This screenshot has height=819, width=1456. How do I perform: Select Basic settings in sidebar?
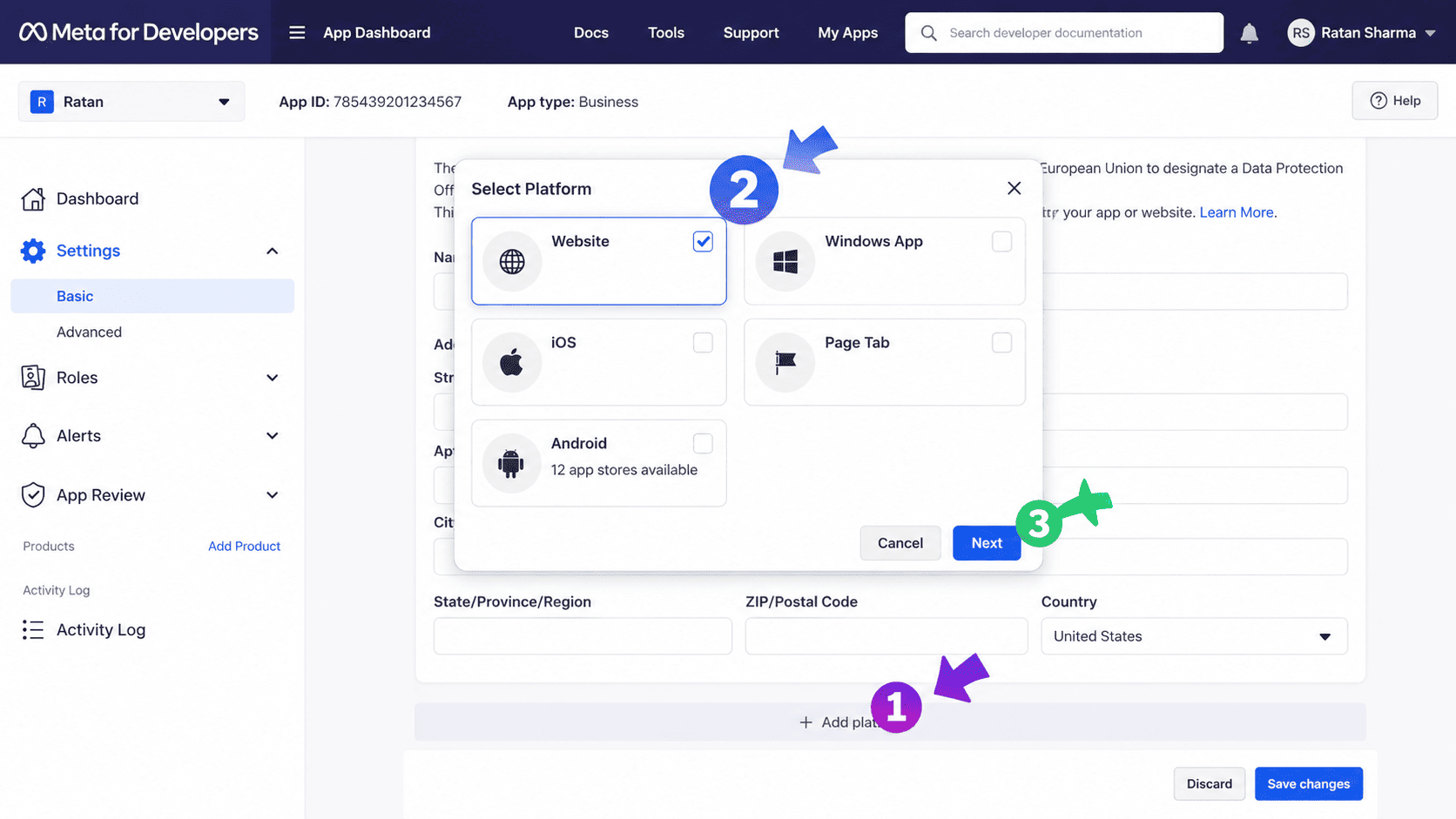[x=152, y=296]
